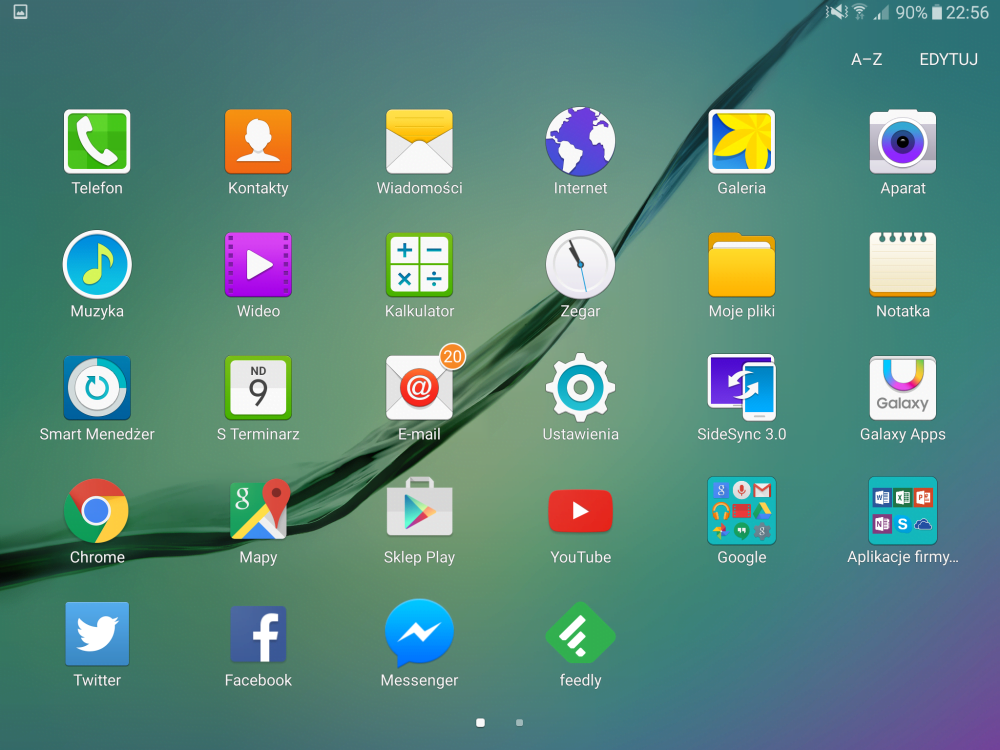Tap the mobile signal strength icon

tap(881, 12)
